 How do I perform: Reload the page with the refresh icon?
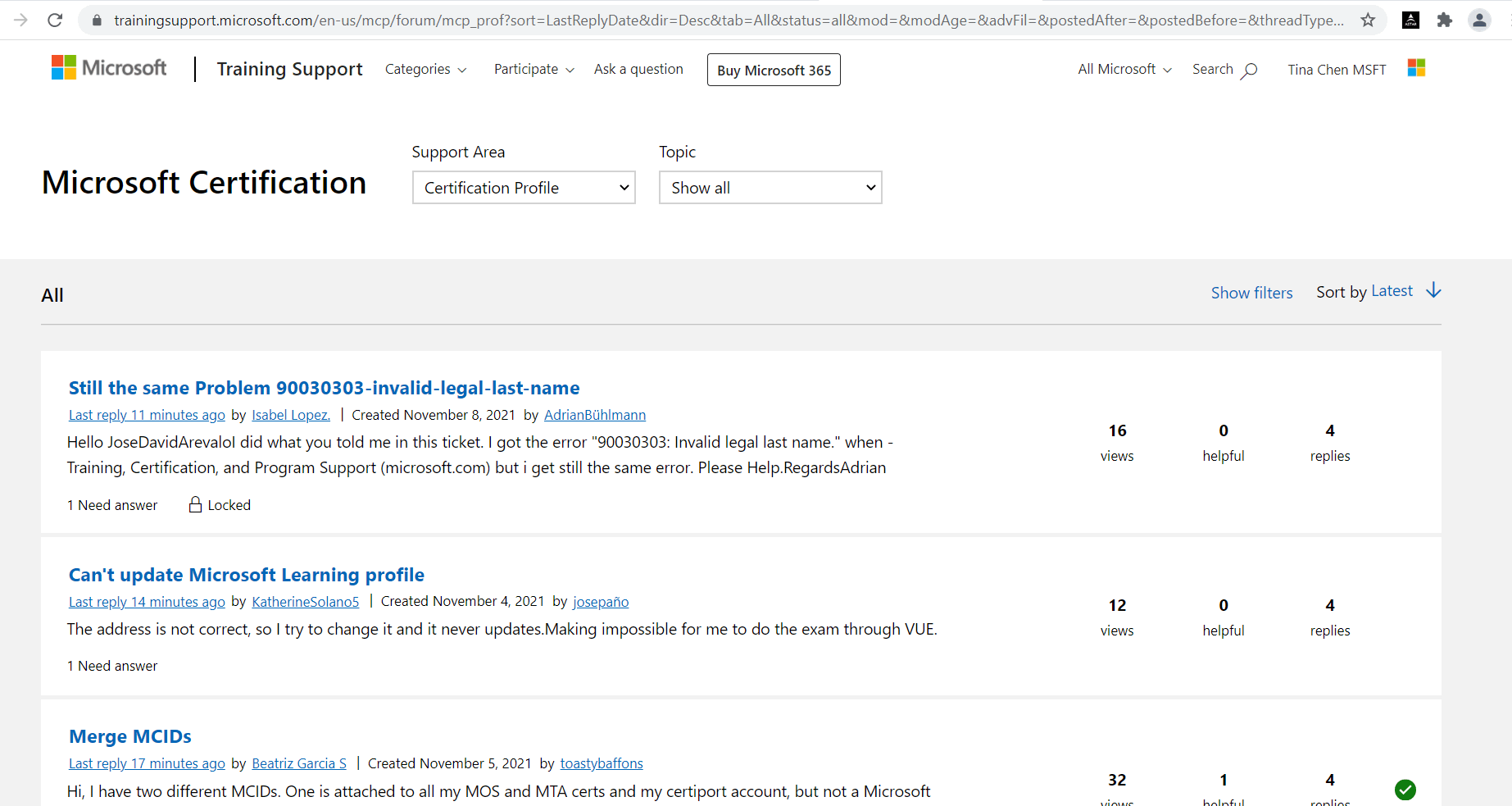click(x=55, y=20)
